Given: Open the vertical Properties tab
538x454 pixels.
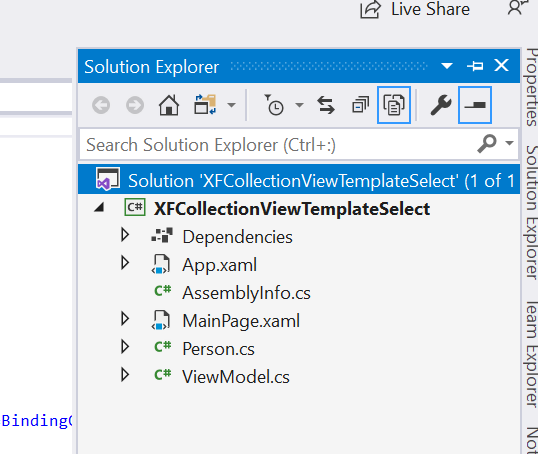Looking at the screenshot, I should (531, 86).
